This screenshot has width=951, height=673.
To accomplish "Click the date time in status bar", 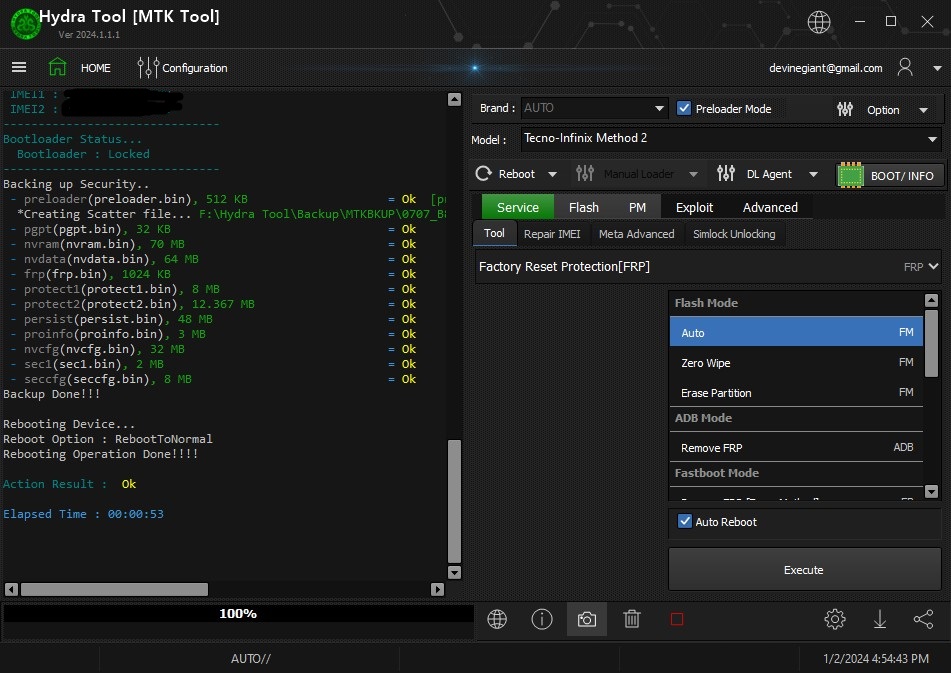I will pos(876,658).
